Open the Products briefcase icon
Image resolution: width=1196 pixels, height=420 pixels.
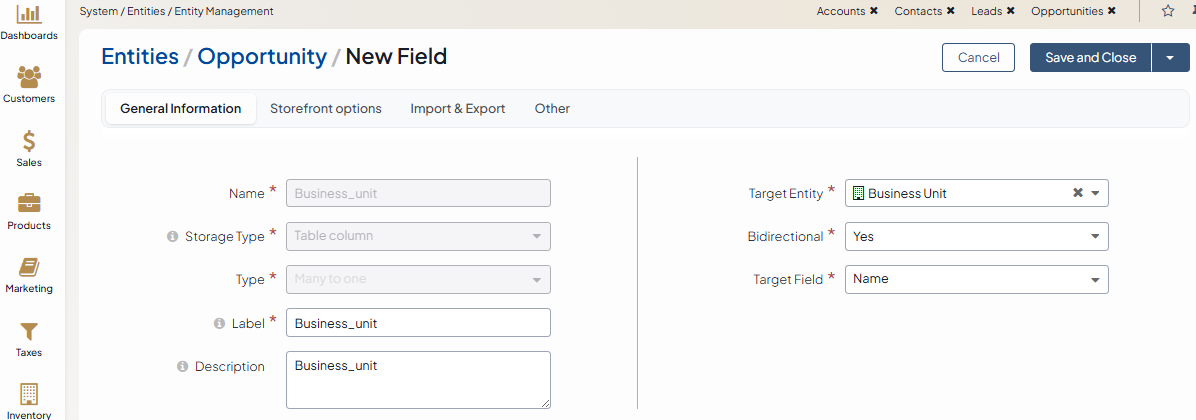29,204
